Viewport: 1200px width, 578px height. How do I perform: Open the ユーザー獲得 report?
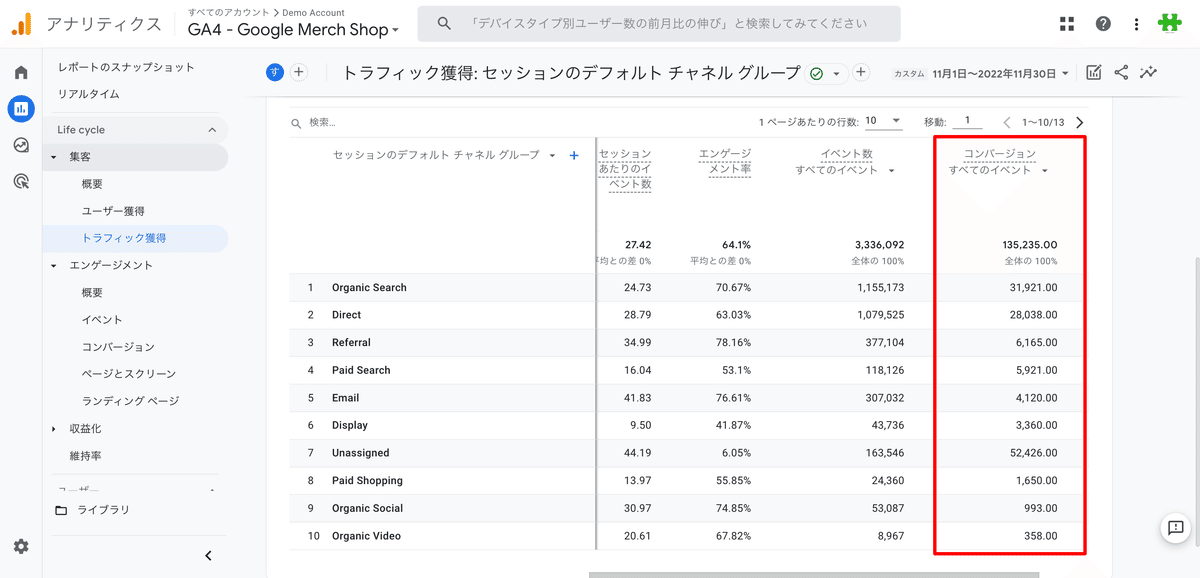(113, 211)
